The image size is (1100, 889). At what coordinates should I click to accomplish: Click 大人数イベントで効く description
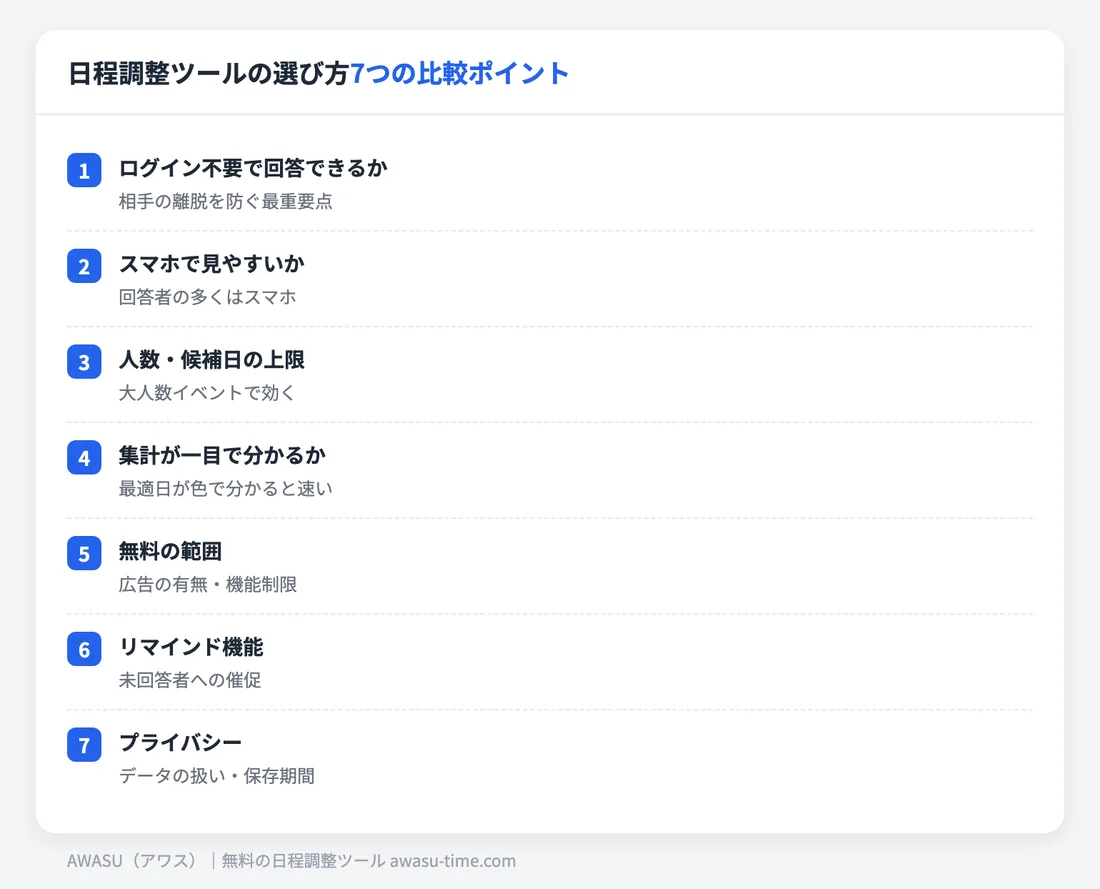click(x=207, y=393)
